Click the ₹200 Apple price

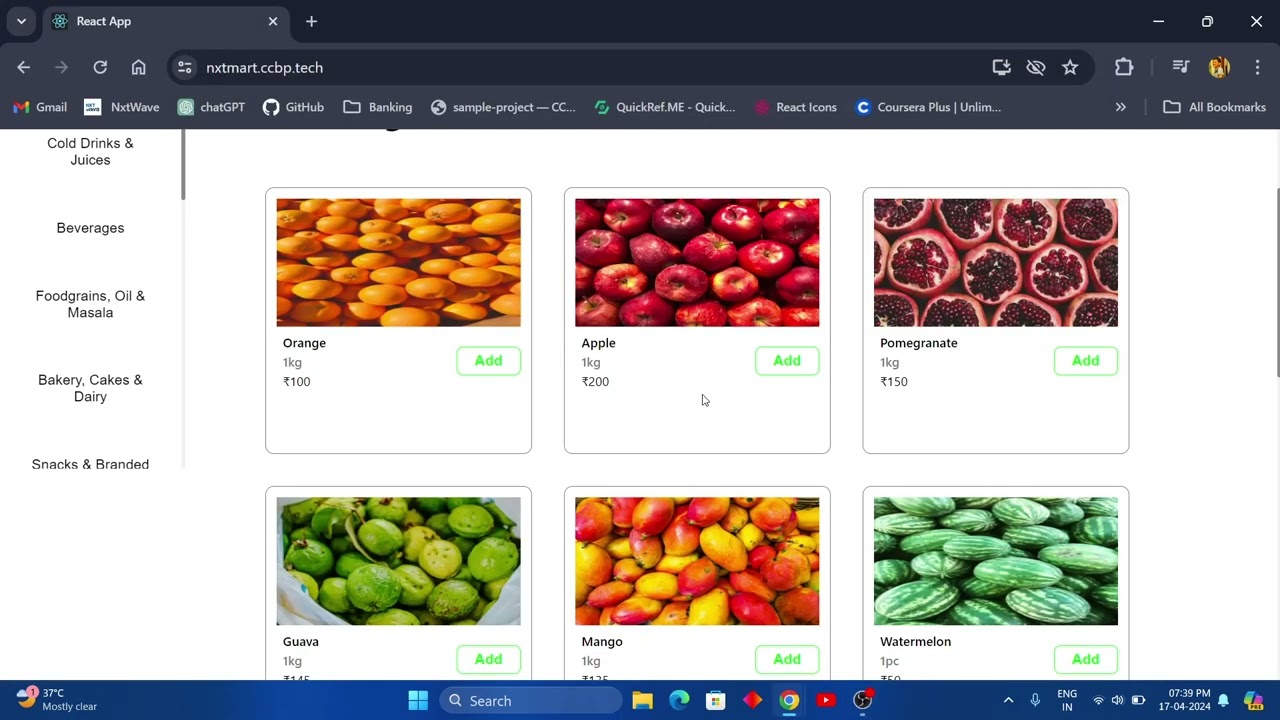pyautogui.click(x=595, y=381)
